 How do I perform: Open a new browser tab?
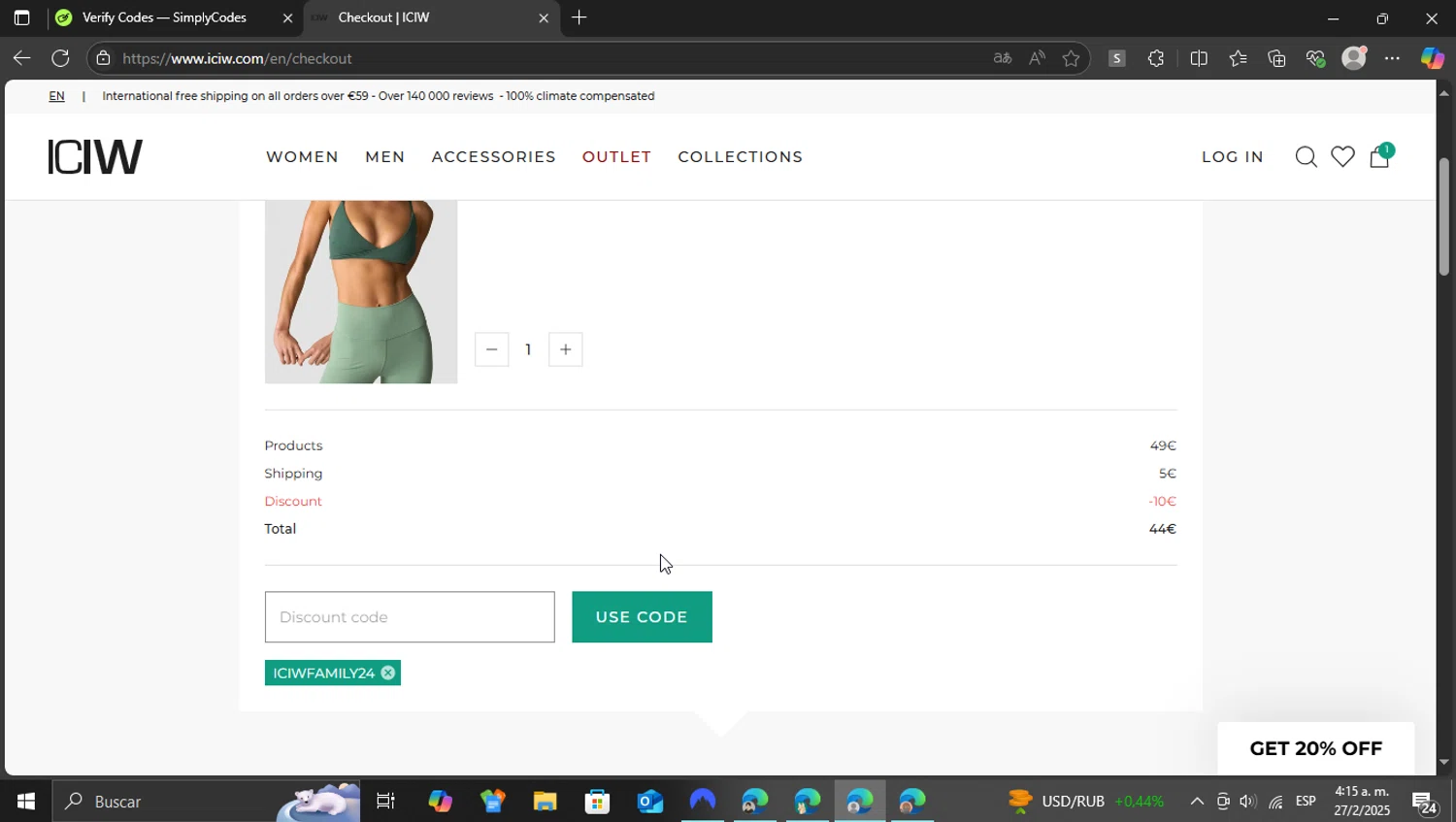(579, 17)
